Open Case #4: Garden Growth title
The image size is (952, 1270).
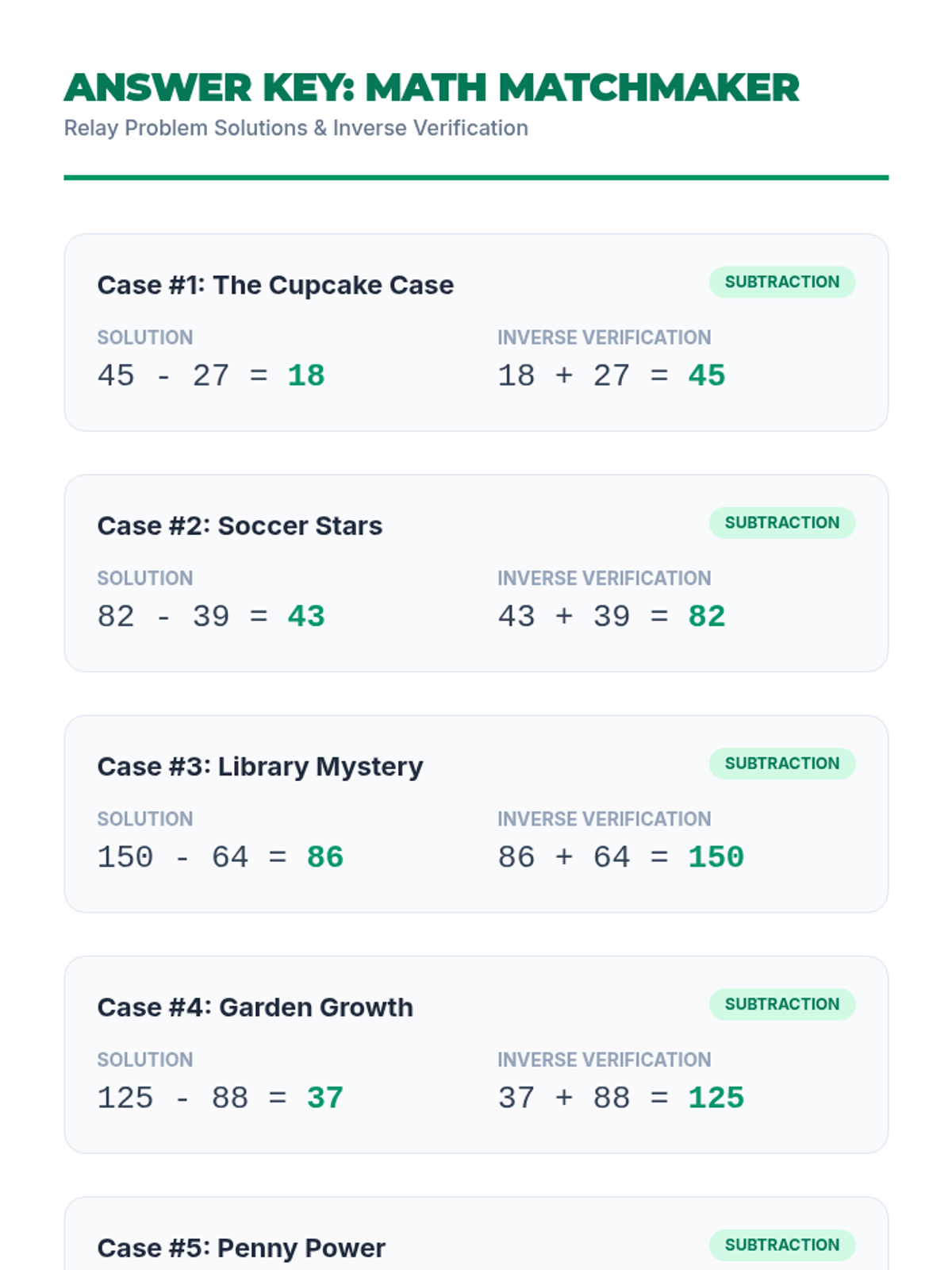tap(255, 1007)
